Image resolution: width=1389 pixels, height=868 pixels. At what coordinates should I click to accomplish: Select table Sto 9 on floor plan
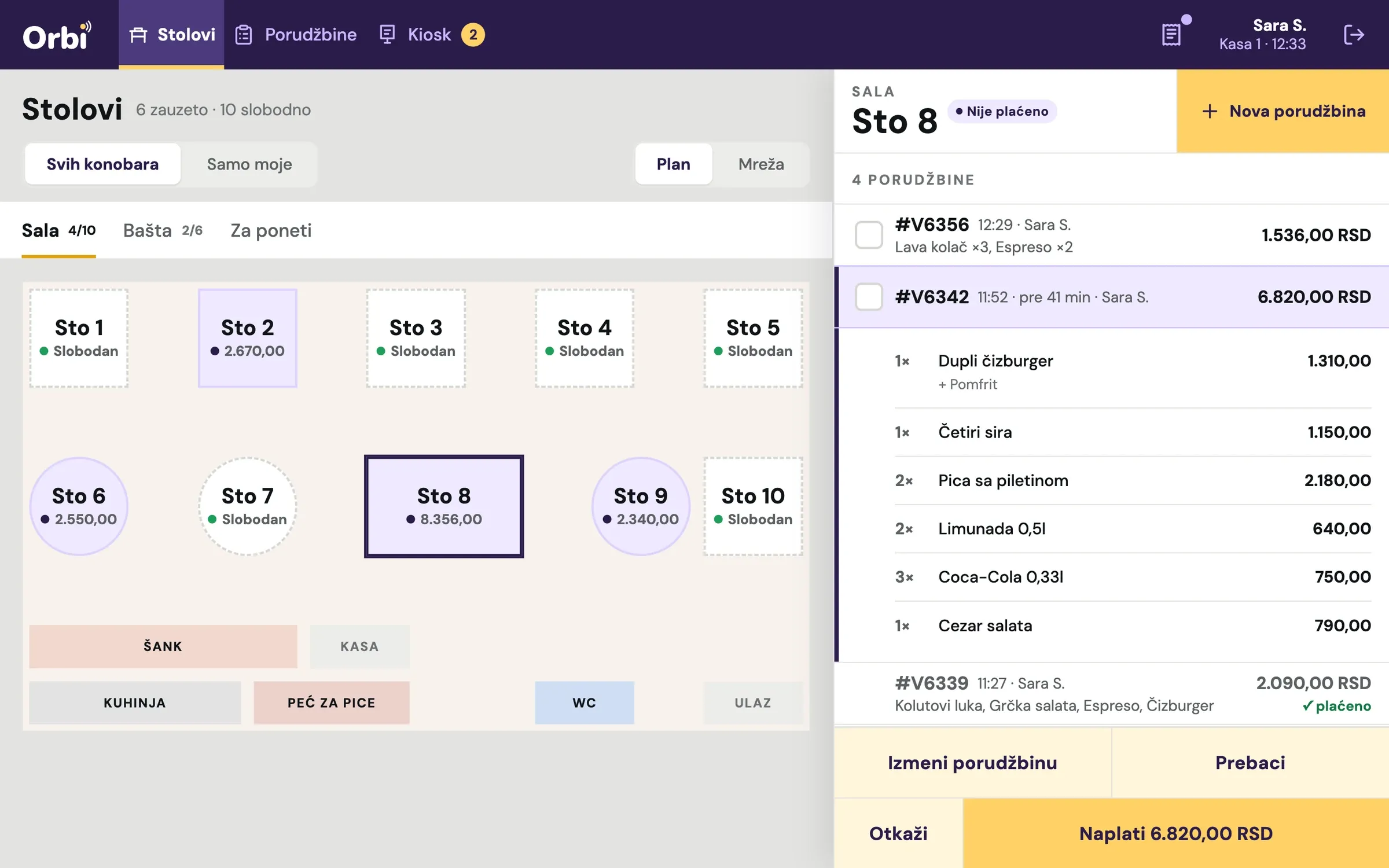coord(641,506)
